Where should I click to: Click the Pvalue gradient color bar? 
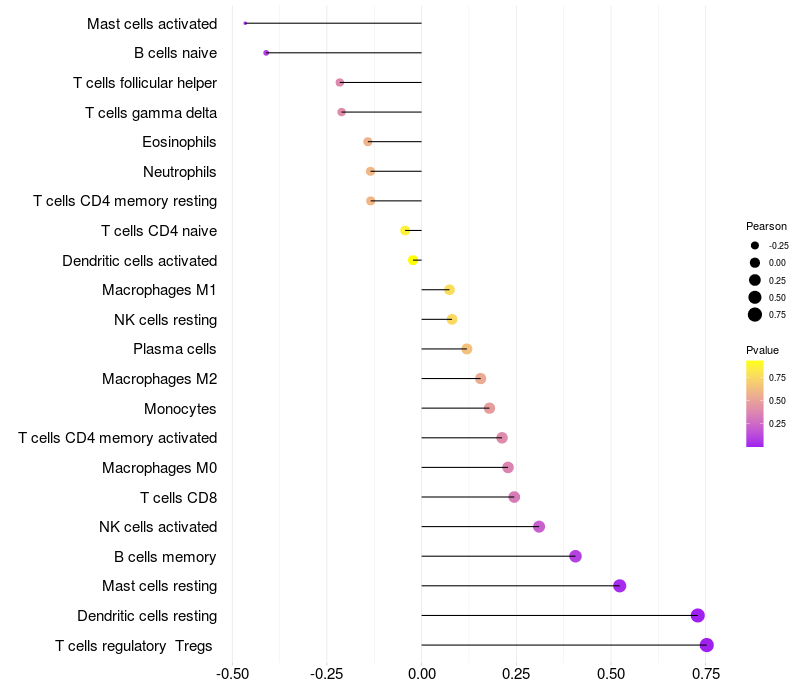click(x=754, y=403)
